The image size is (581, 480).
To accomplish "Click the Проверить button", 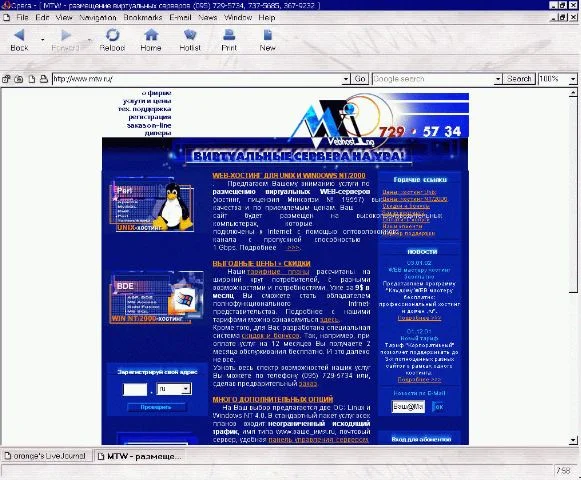I will pyautogui.click(x=156, y=407).
